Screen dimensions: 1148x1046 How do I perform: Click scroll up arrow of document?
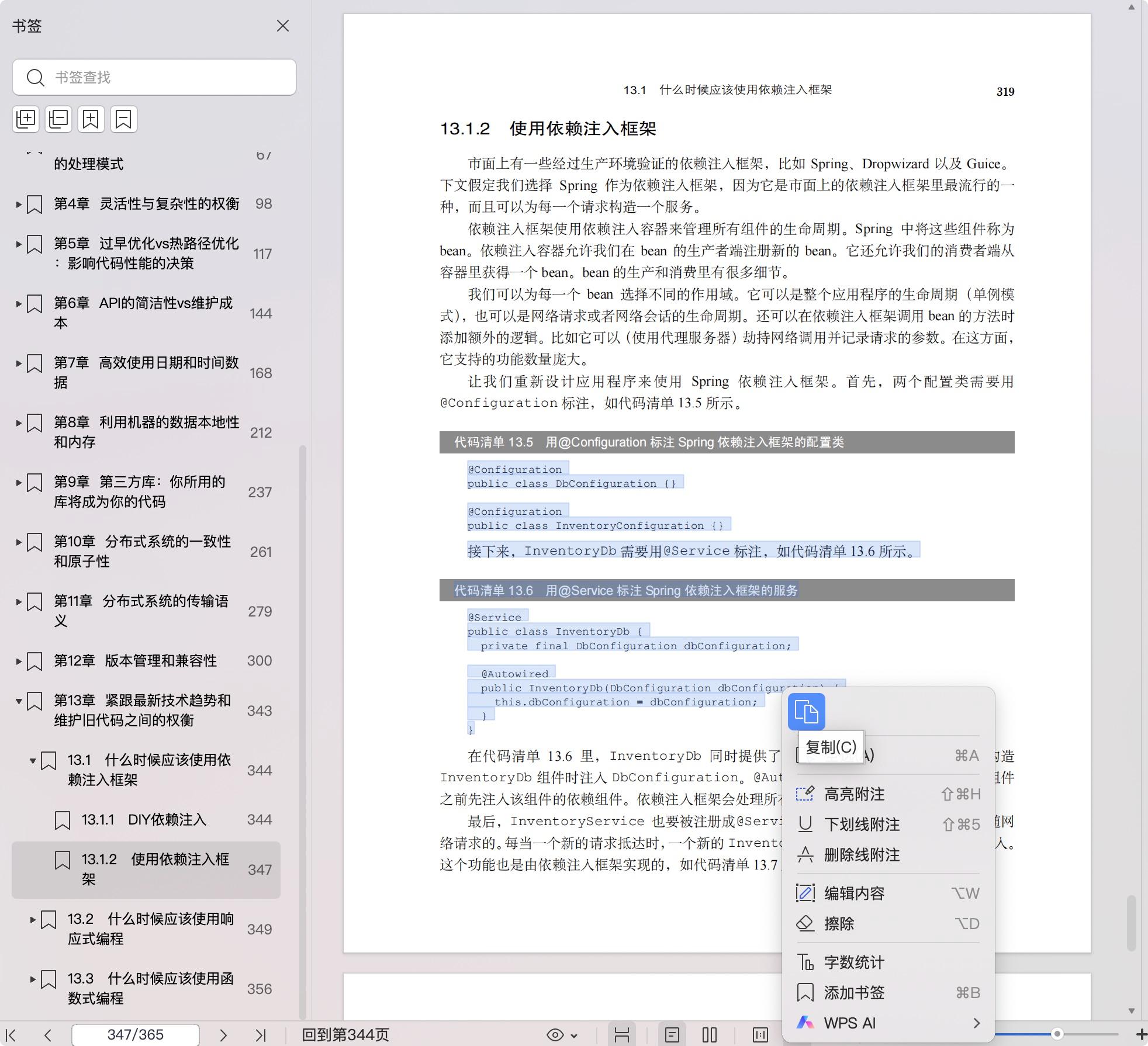1131,7
